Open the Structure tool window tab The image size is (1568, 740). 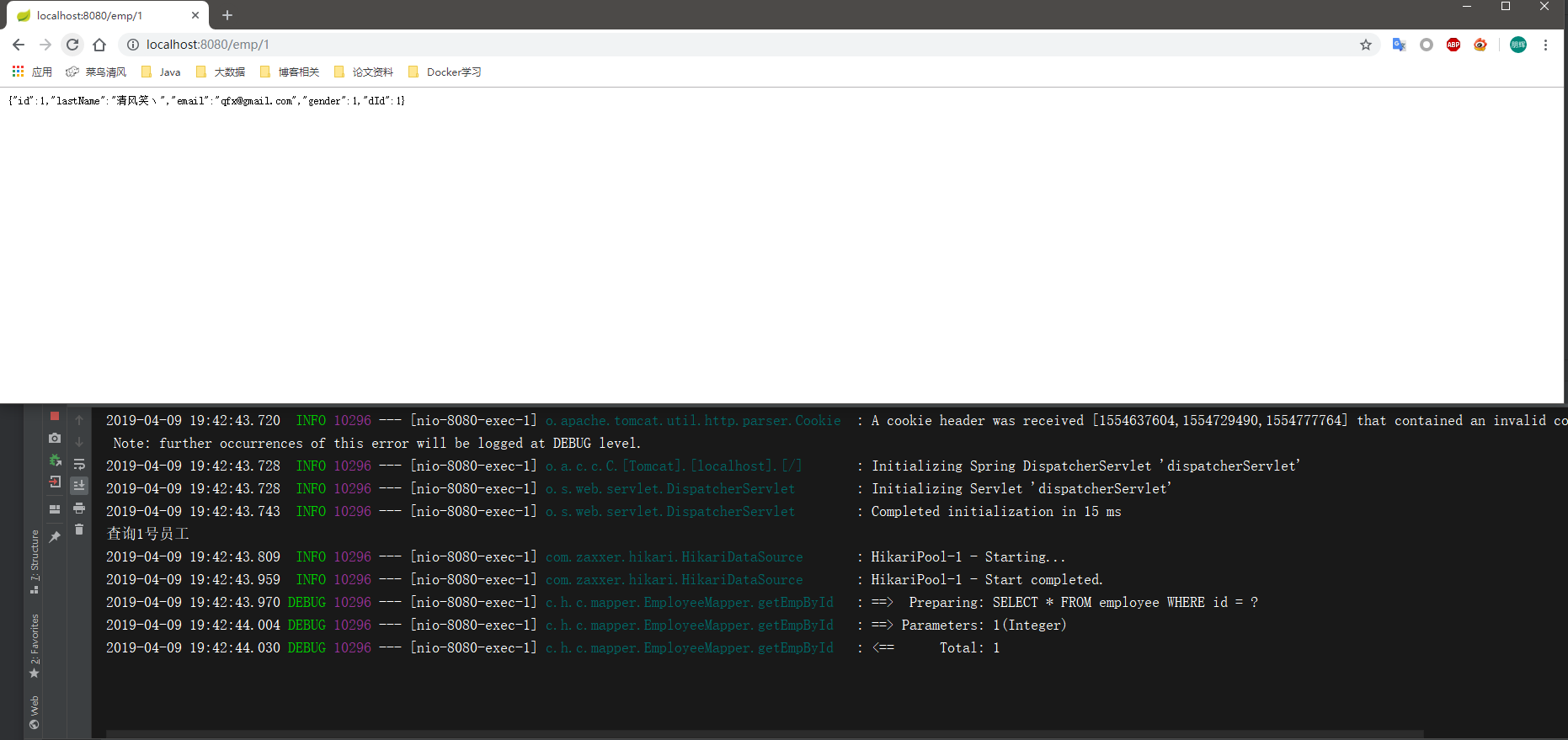tap(35, 562)
